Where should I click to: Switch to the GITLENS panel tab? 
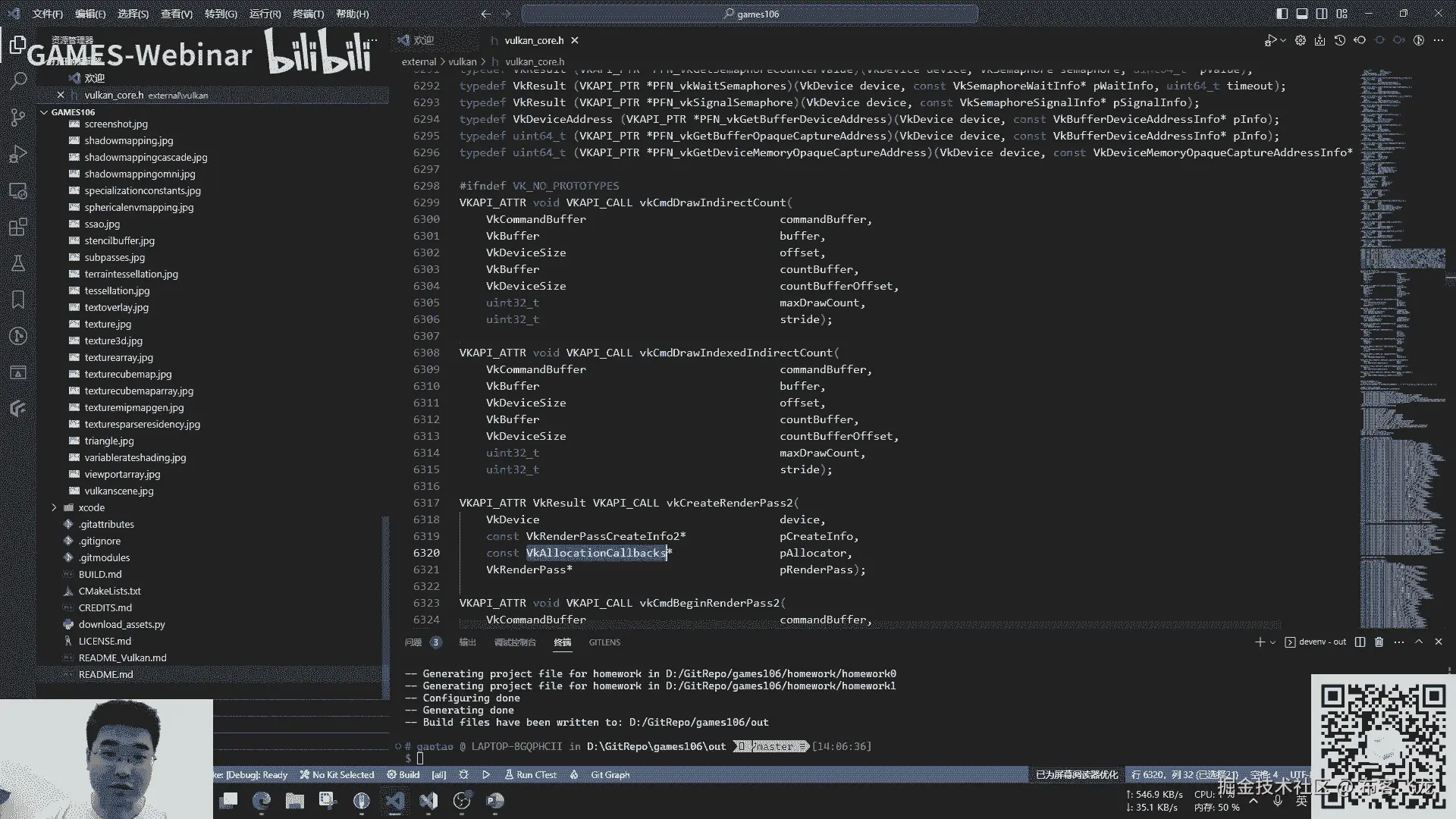coord(604,642)
